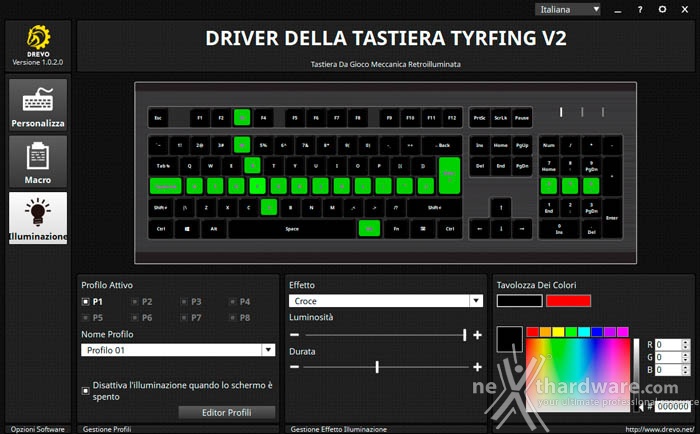Select profile P7 radio button
700x434 pixels.
pos(183,318)
